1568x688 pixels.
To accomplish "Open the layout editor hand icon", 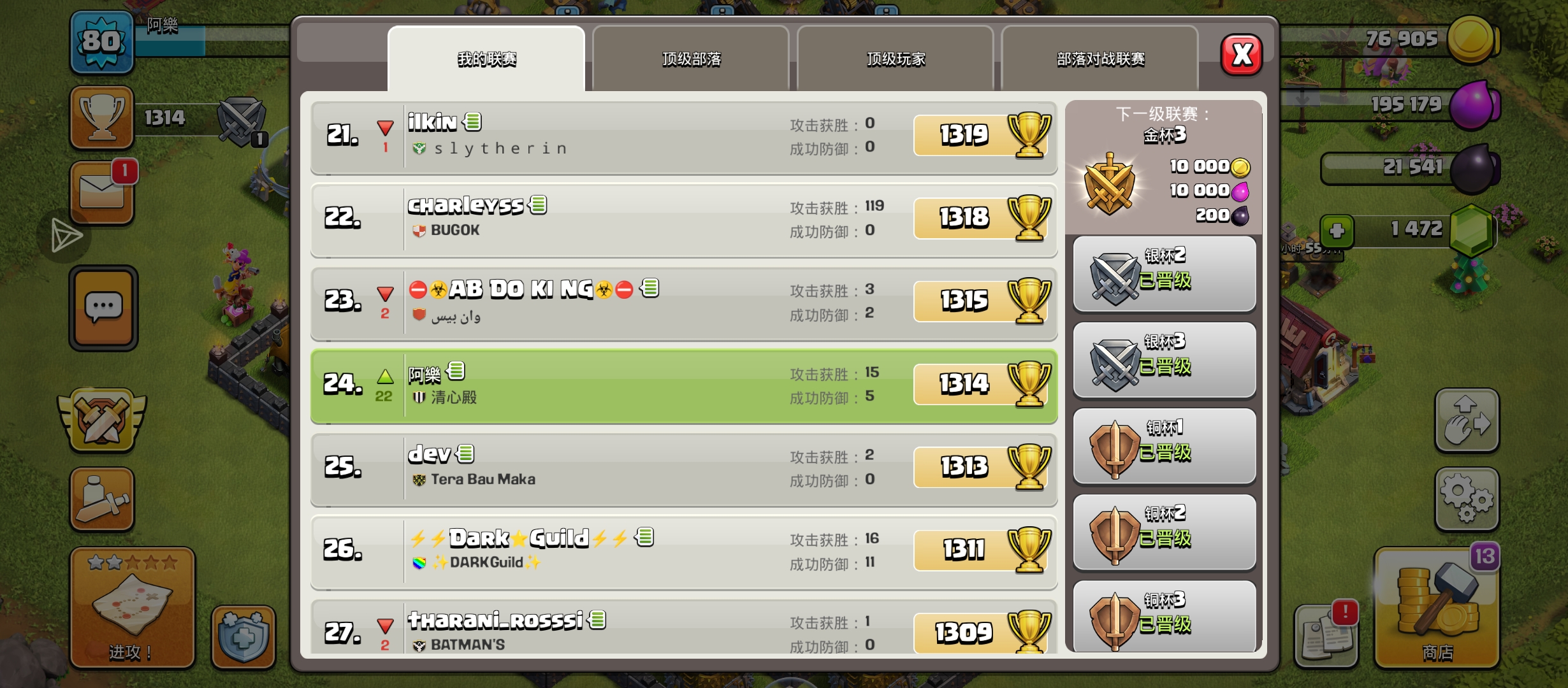I will click(x=1467, y=420).
